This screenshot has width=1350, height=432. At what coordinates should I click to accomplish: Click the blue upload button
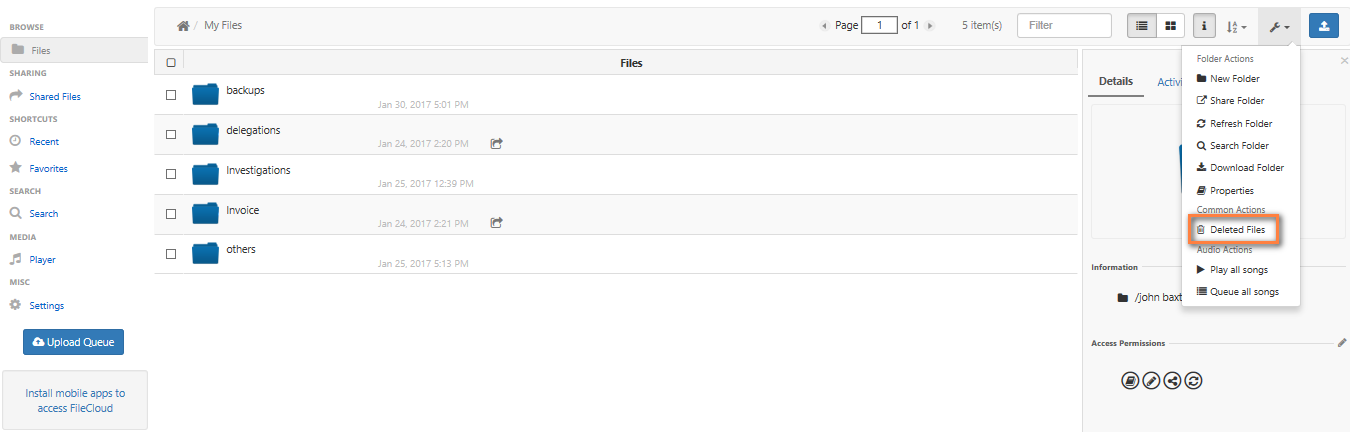tap(1323, 25)
